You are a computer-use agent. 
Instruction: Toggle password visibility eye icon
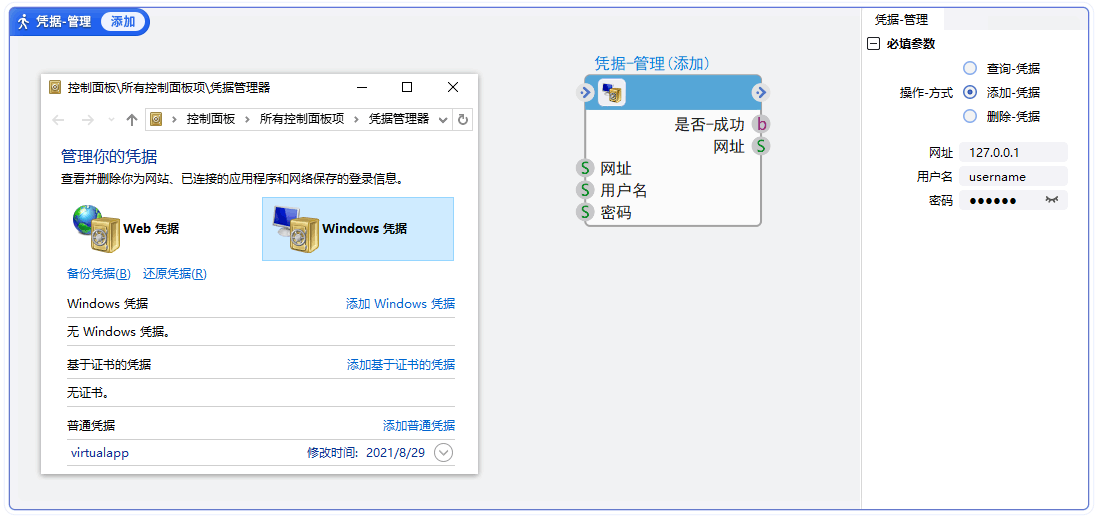click(x=1051, y=201)
